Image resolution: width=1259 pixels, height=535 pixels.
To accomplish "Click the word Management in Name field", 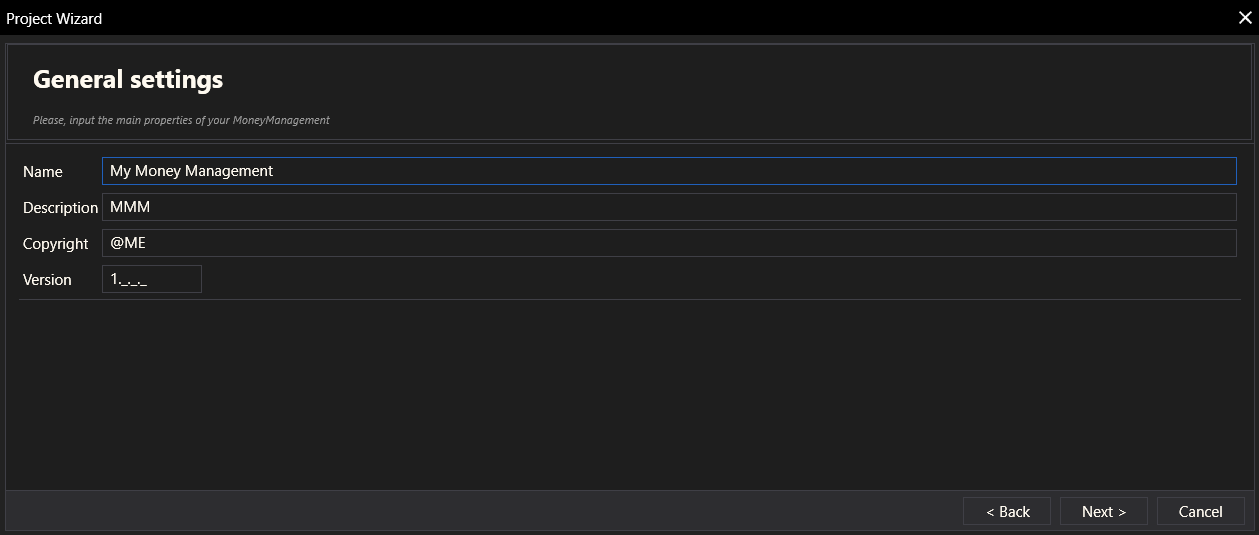I will 229,171.
